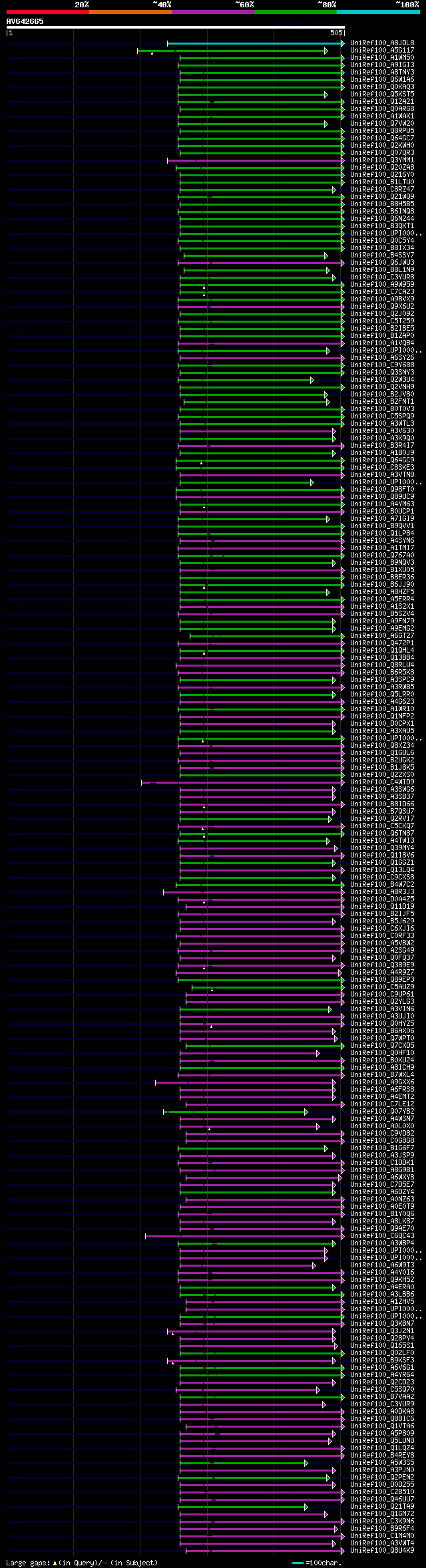The width and height of the screenshot is (426, 1568).
Task: Click the purple ~60% identity legend segment
Action: tap(212, 12)
